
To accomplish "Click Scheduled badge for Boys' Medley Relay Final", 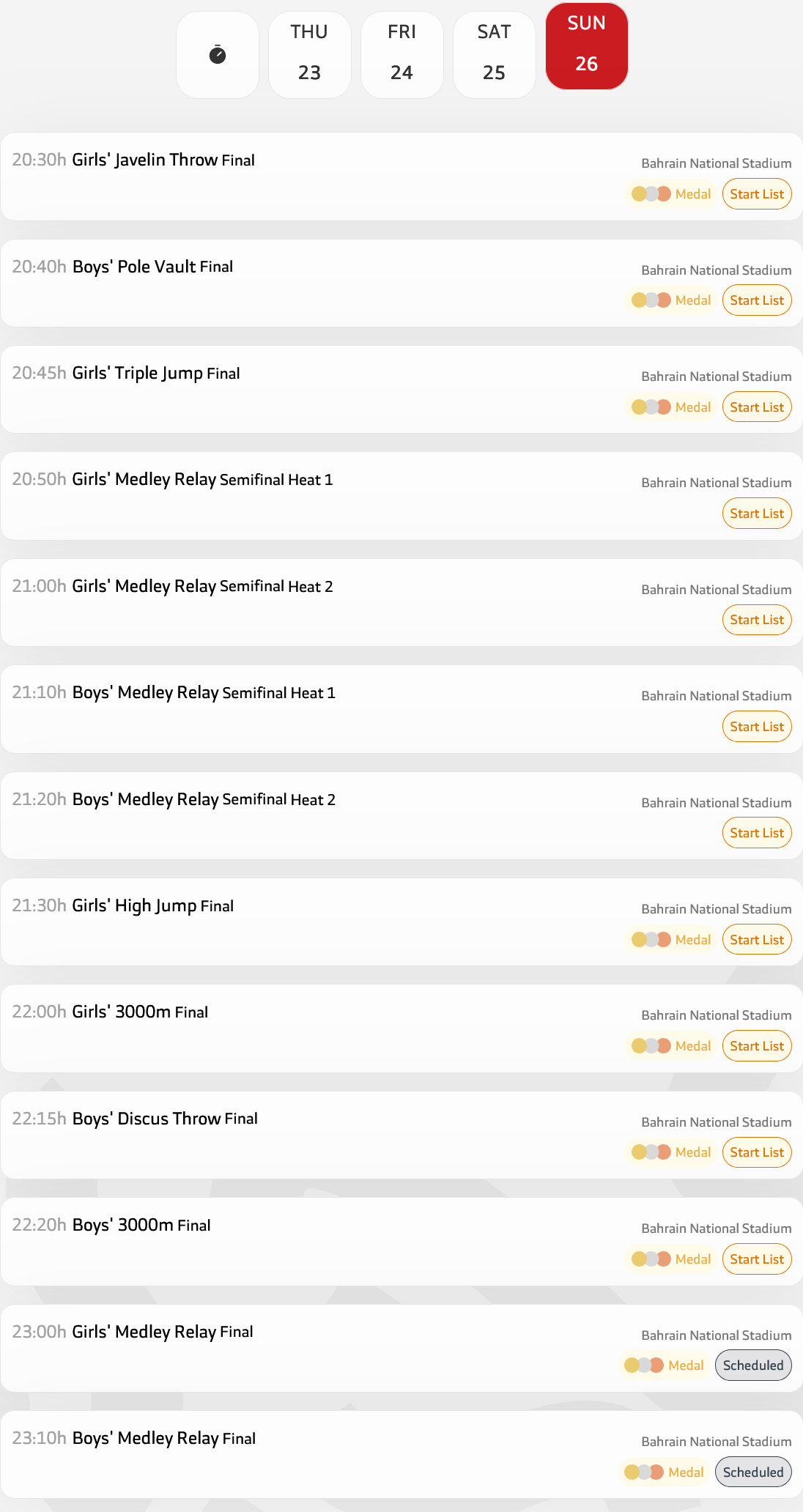I will click(x=753, y=1472).
